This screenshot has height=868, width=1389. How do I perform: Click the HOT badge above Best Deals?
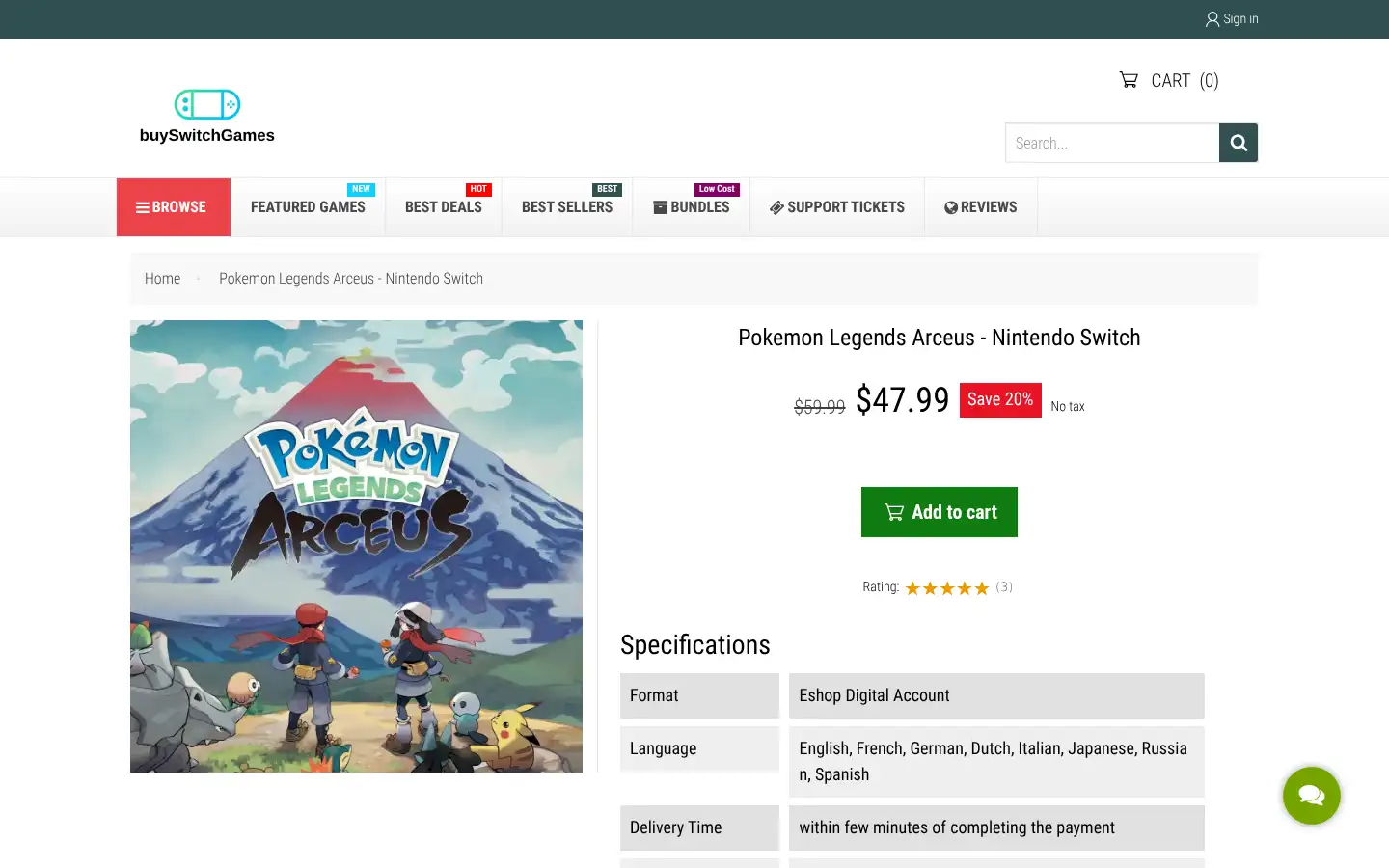(478, 189)
